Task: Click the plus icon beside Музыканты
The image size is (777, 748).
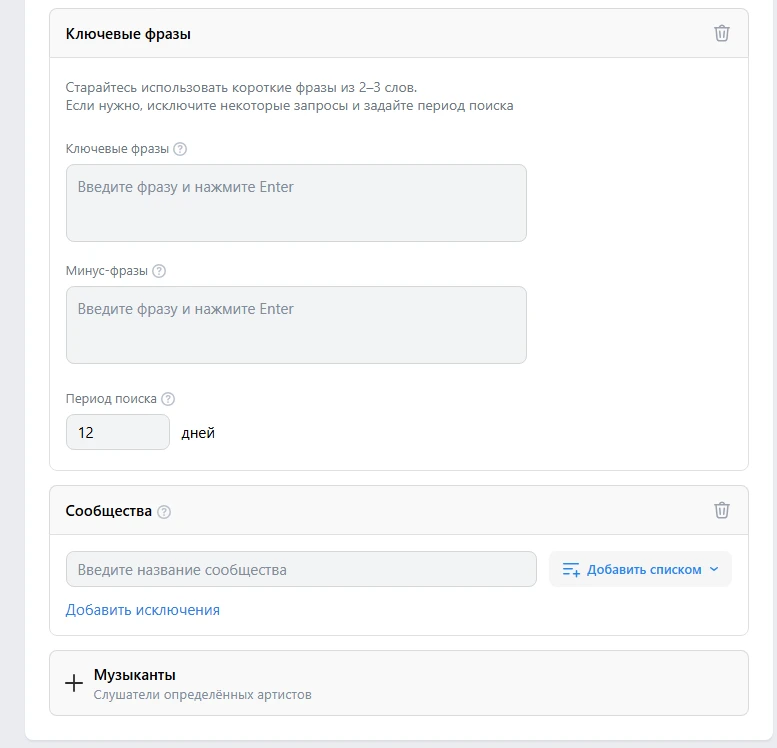Action: (74, 683)
